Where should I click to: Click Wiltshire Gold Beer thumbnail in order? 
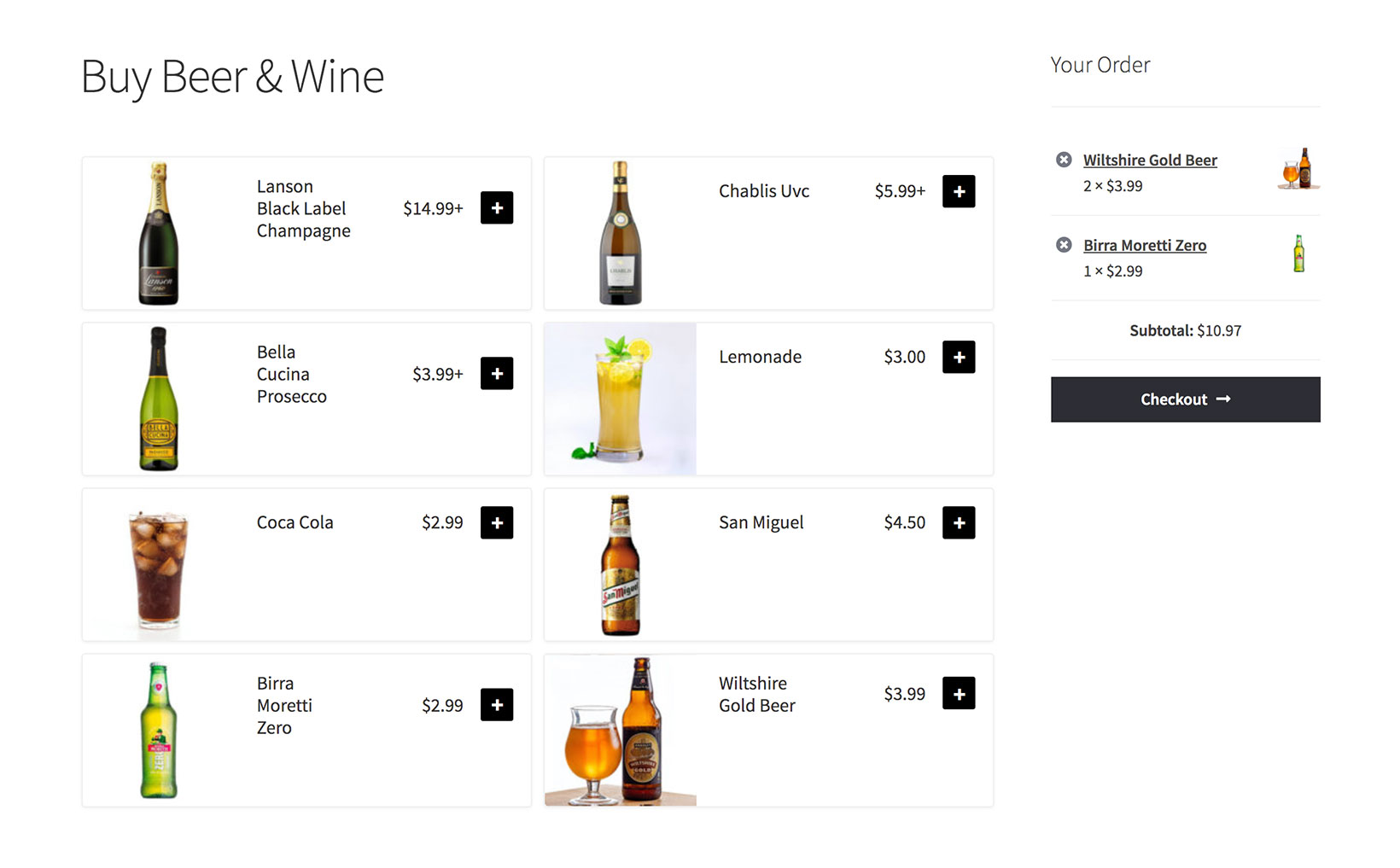(x=1298, y=168)
